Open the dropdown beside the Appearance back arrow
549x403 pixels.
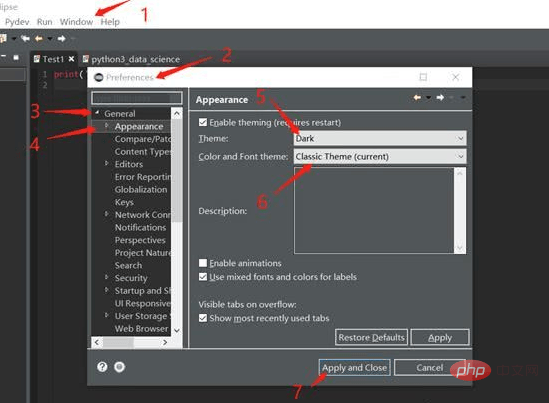429,98
